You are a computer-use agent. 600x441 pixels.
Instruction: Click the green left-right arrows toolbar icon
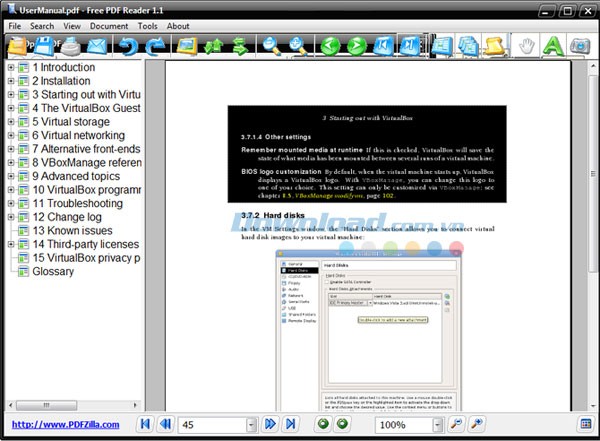tap(240, 46)
